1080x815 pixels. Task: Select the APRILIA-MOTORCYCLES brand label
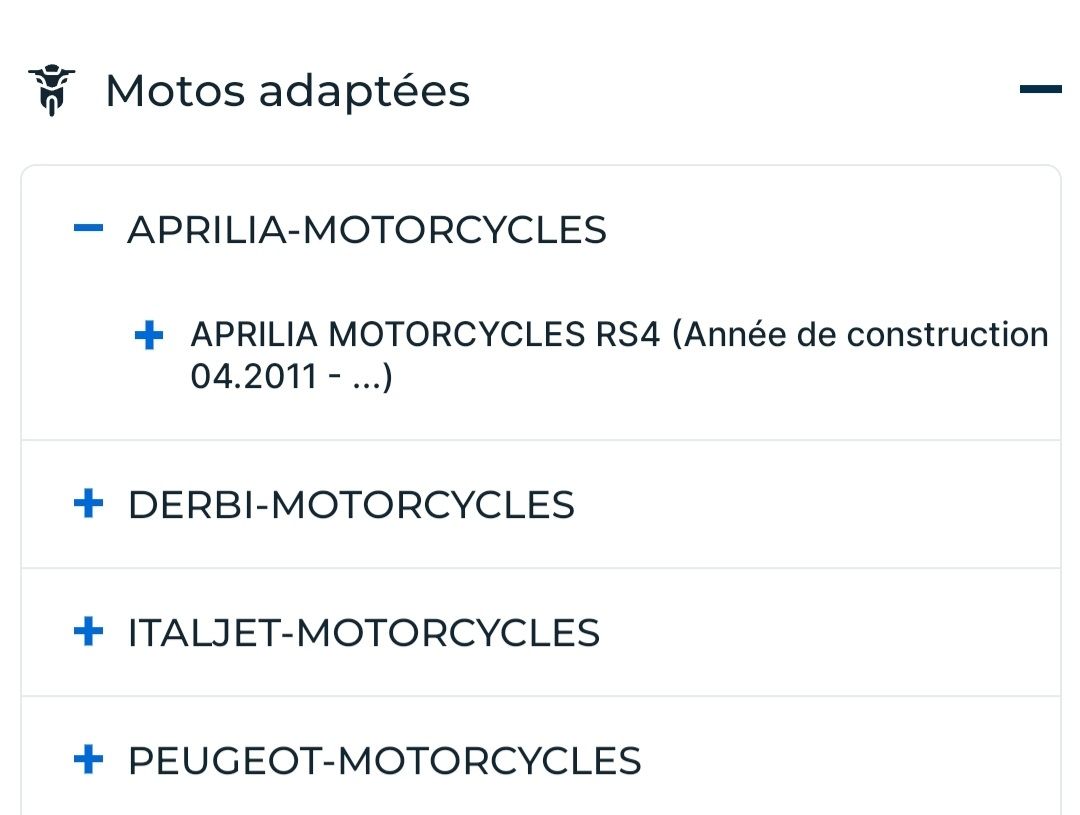point(366,230)
